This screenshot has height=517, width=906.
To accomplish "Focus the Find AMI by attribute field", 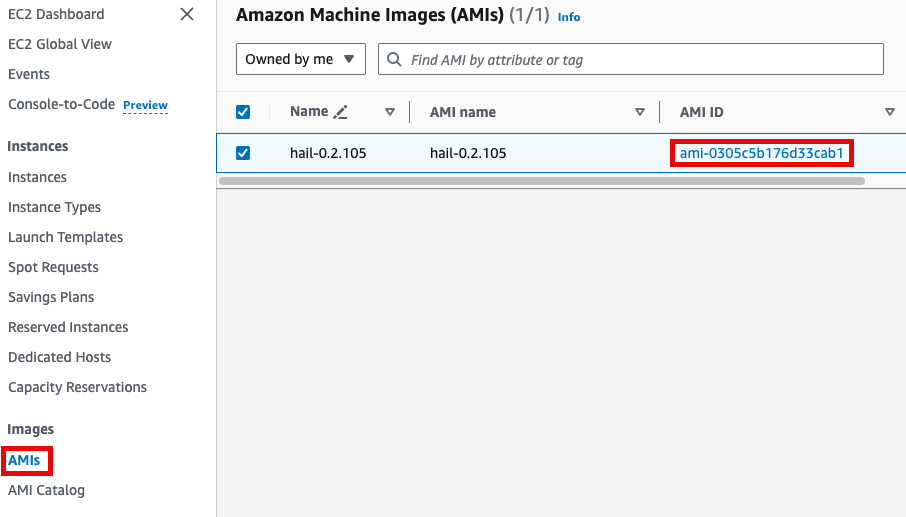I will (x=630, y=59).
